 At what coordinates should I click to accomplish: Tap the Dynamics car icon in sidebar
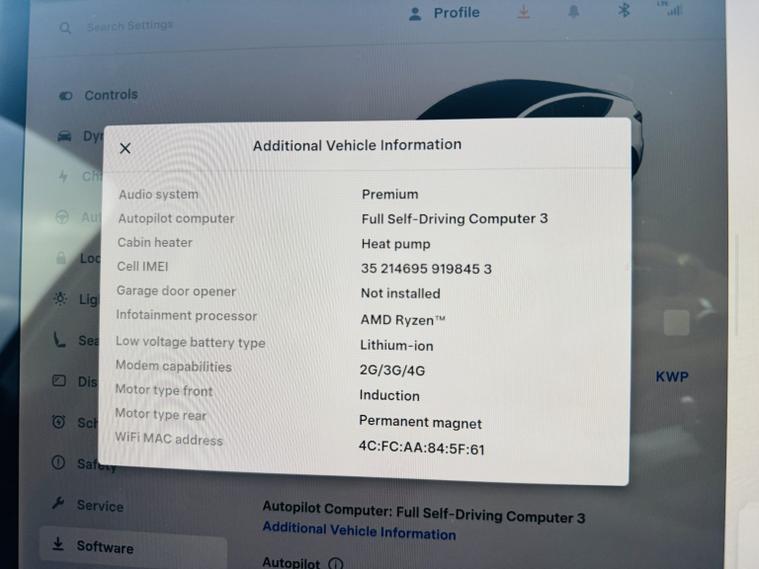pos(65,136)
